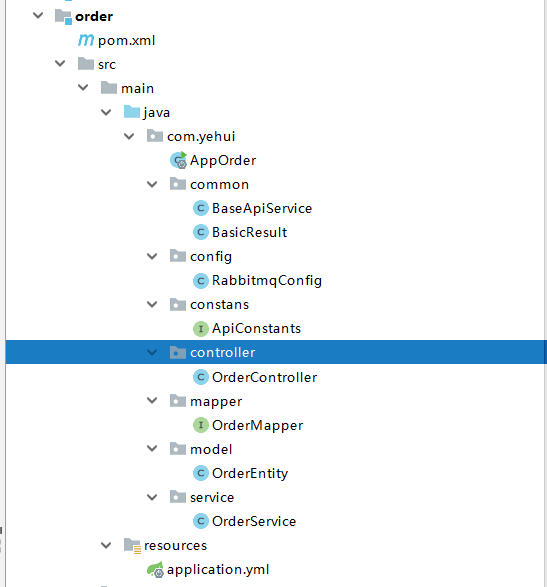
Task: Collapse the mapper package chevron
Action: 152,401
